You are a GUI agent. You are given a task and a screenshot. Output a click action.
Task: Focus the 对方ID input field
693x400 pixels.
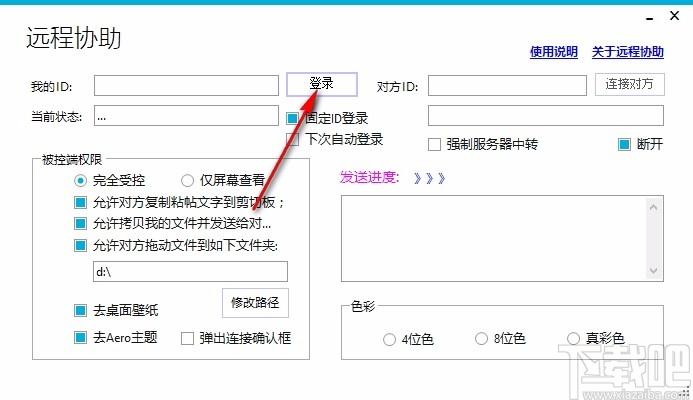pos(507,85)
